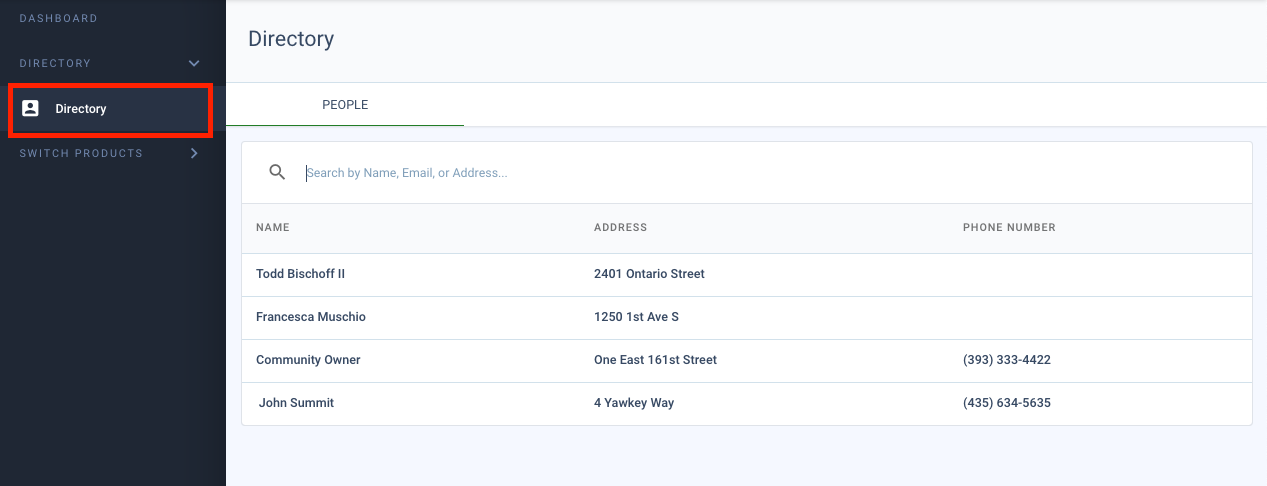The width and height of the screenshot is (1267, 486).
Task: Click the PHONE NUMBER column header
Action: pyautogui.click(x=1009, y=228)
